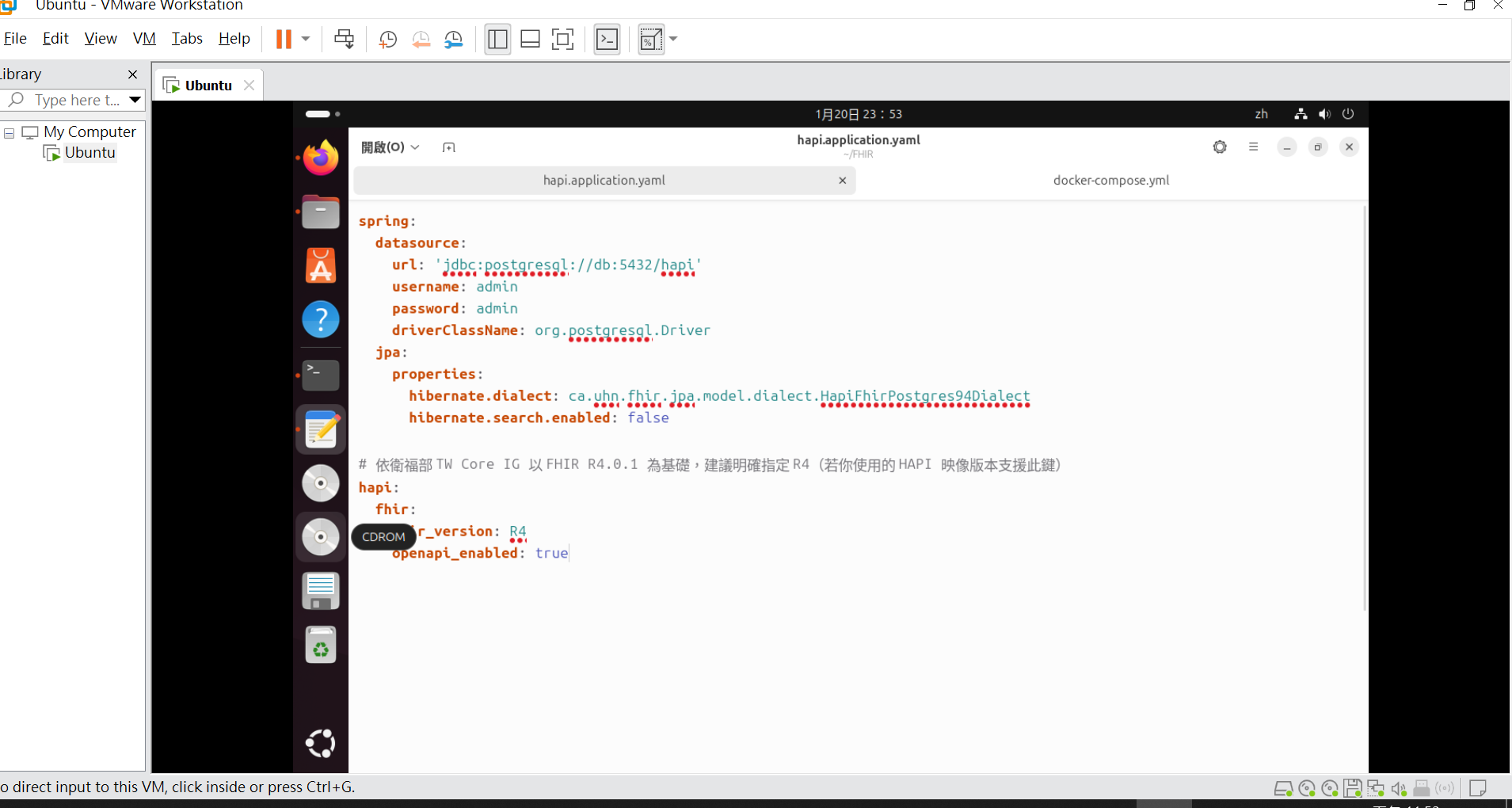Open the gedit hamburger menu
This screenshot has width=1512, height=808.
click(1254, 147)
